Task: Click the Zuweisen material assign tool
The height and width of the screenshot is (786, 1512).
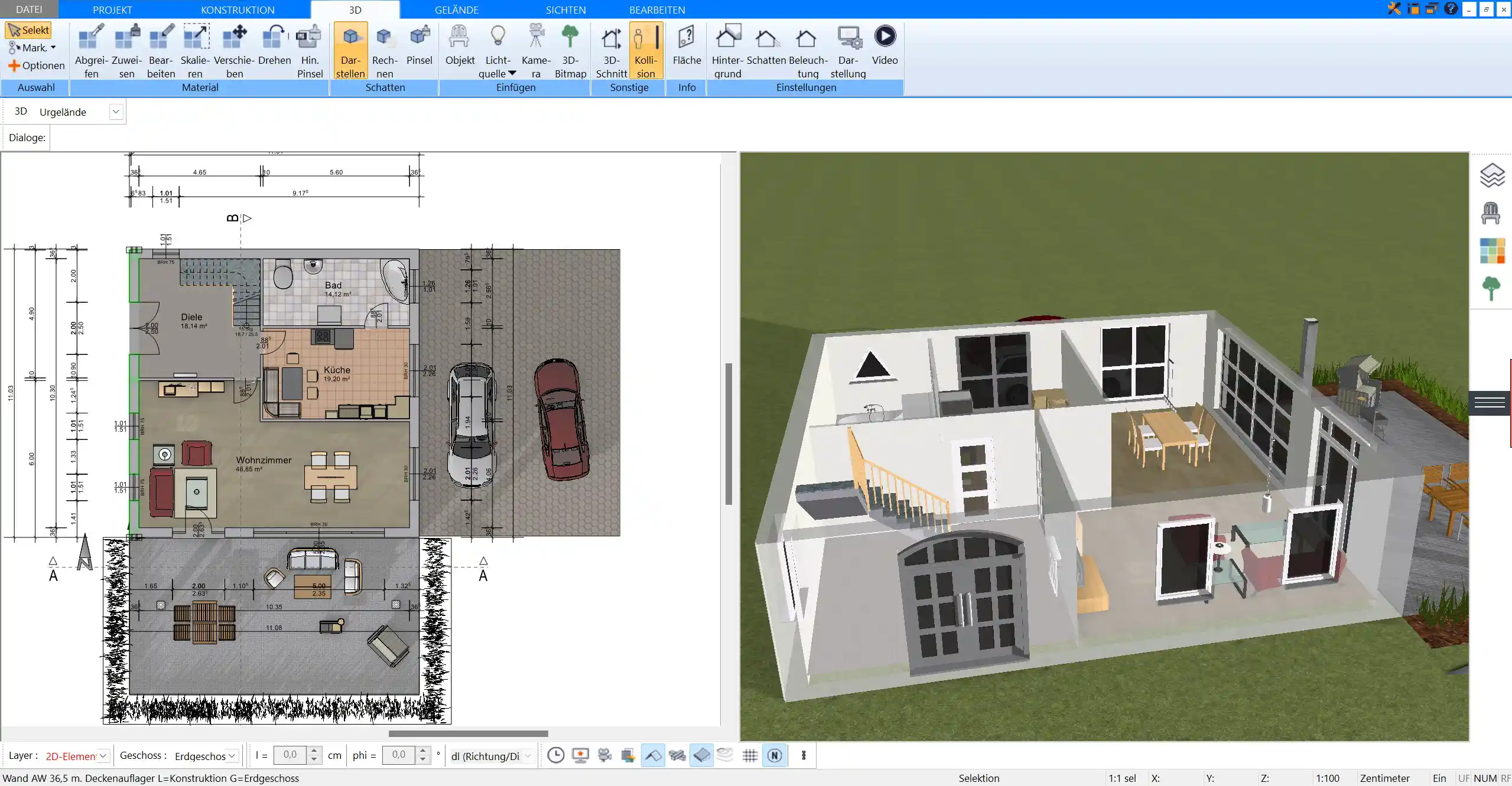Action: [126, 51]
